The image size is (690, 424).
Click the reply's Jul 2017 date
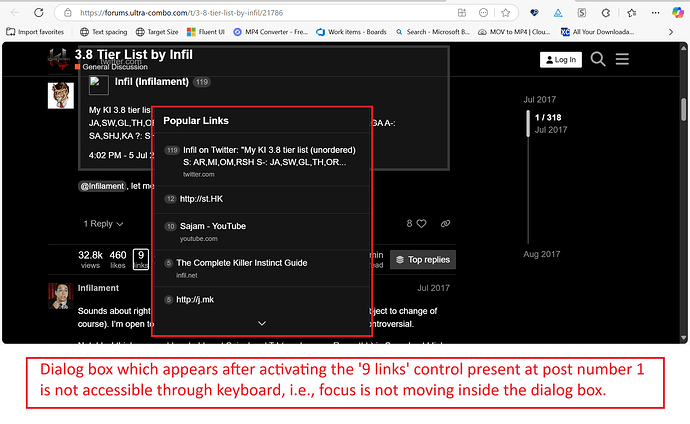click(x=433, y=288)
